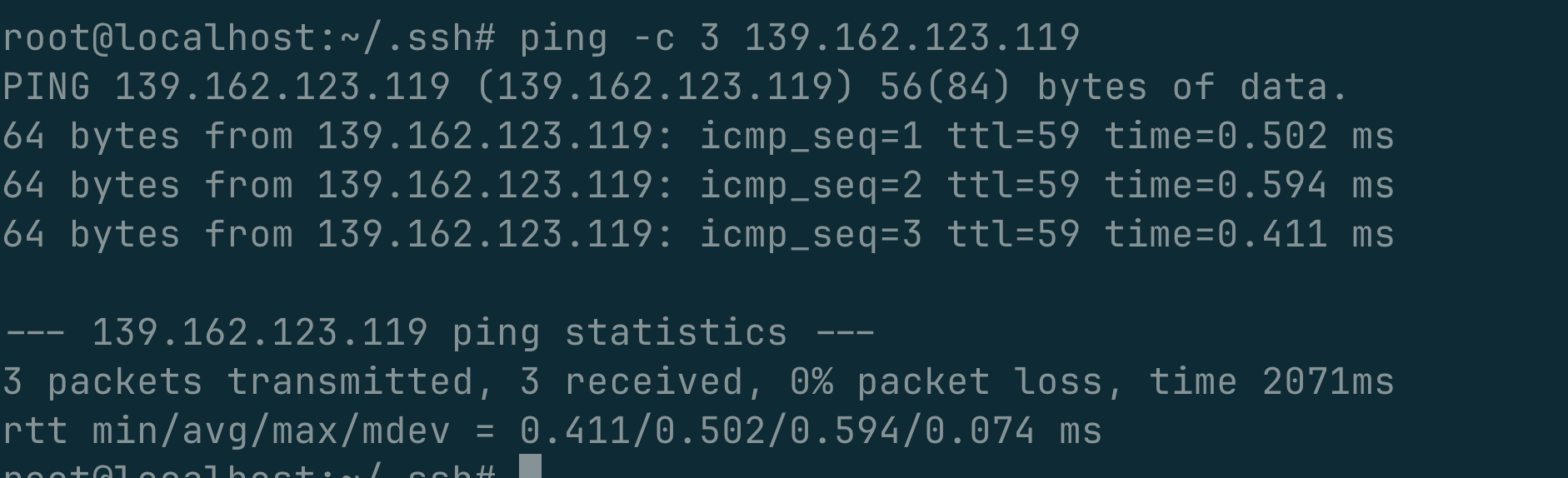This screenshot has width=1568, height=478.
Task: Click the rtt min/avg/max/mdev label
Action: coord(227,431)
